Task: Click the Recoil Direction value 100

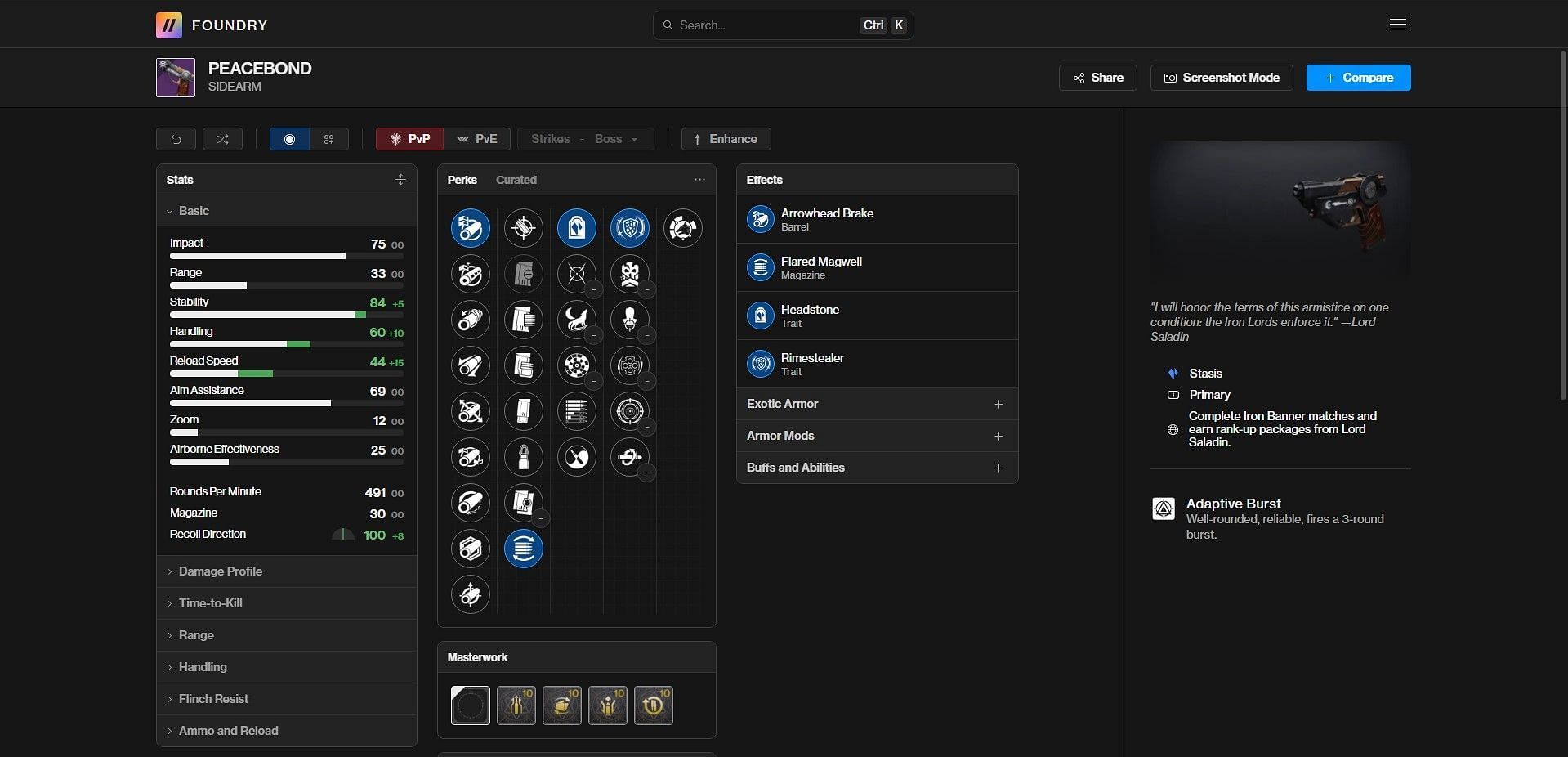Action: pos(374,535)
